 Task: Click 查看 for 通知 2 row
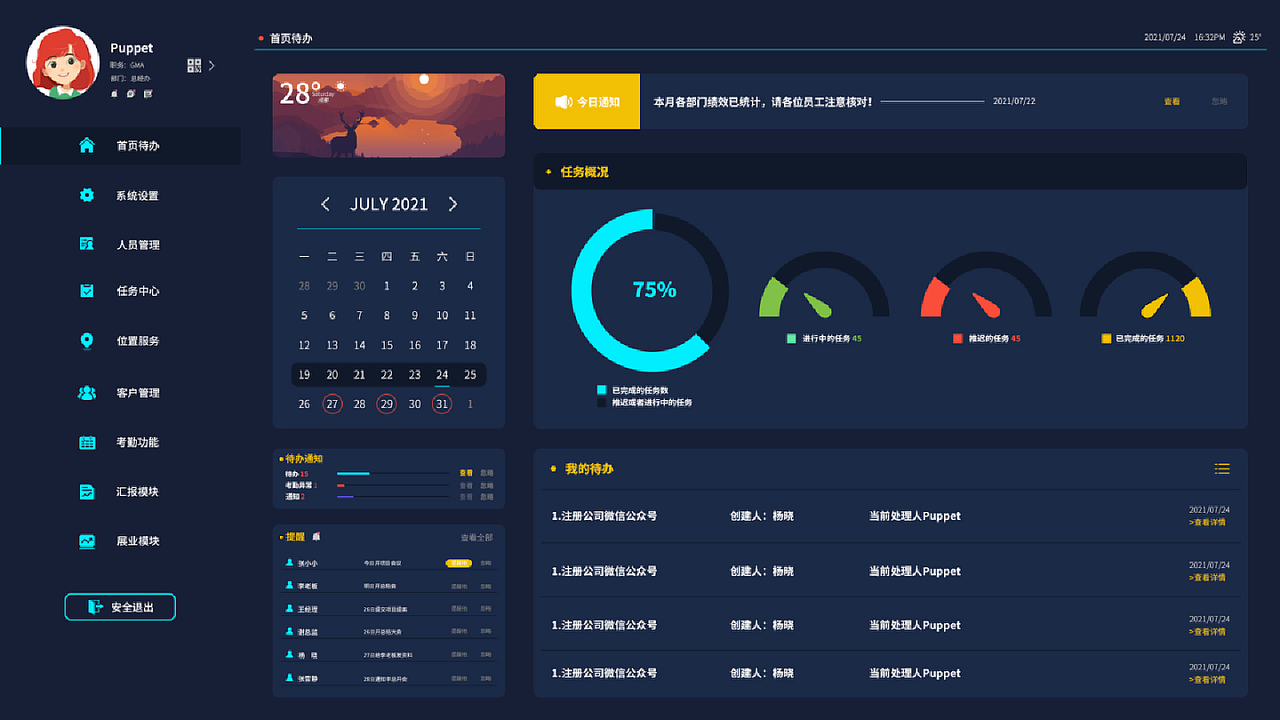pyautogui.click(x=466, y=497)
